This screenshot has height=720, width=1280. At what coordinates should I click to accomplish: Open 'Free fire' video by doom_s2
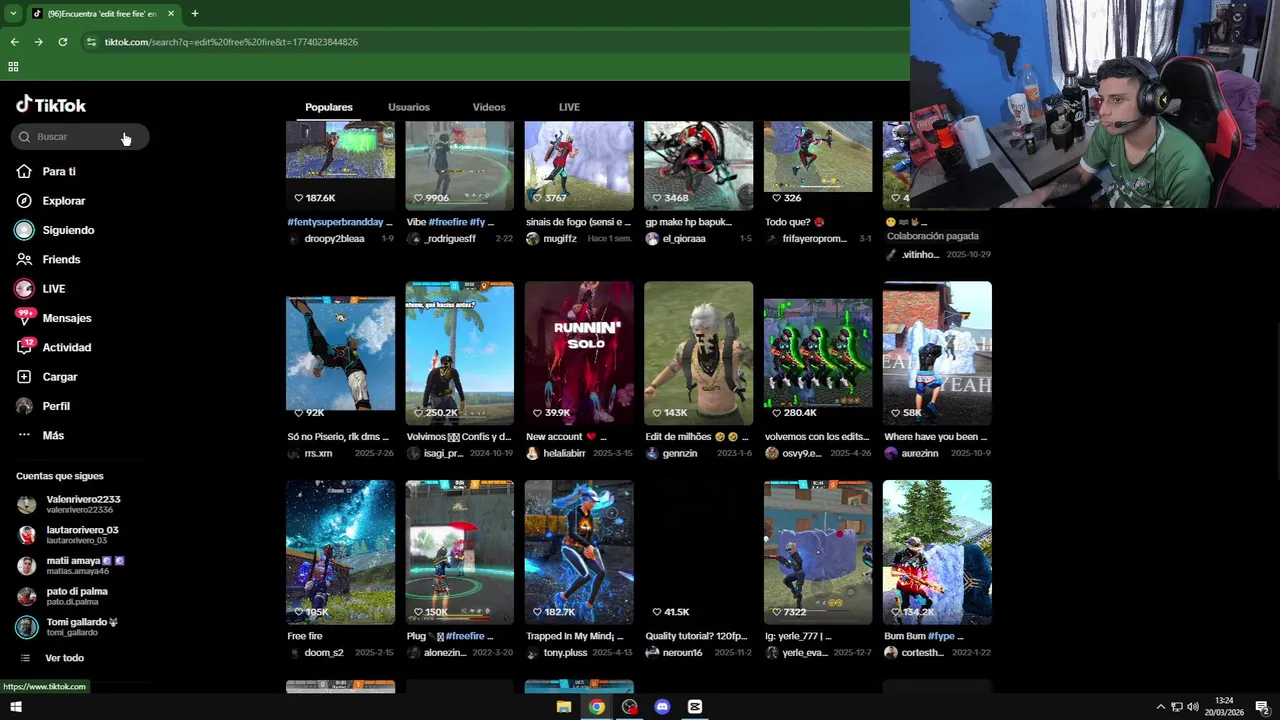point(340,552)
